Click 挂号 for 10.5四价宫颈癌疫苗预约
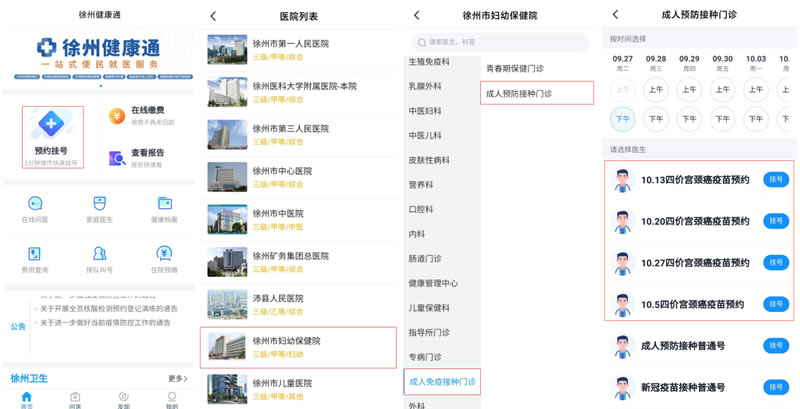Image resolution: width=800 pixels, height=409 pixels. (x=776, y=304)
